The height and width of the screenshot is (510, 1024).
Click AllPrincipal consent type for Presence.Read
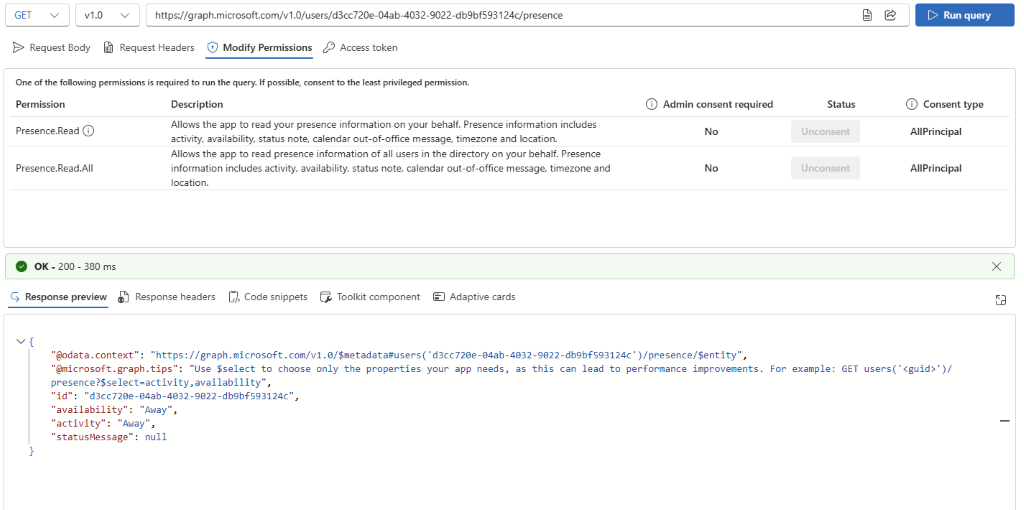936,131
